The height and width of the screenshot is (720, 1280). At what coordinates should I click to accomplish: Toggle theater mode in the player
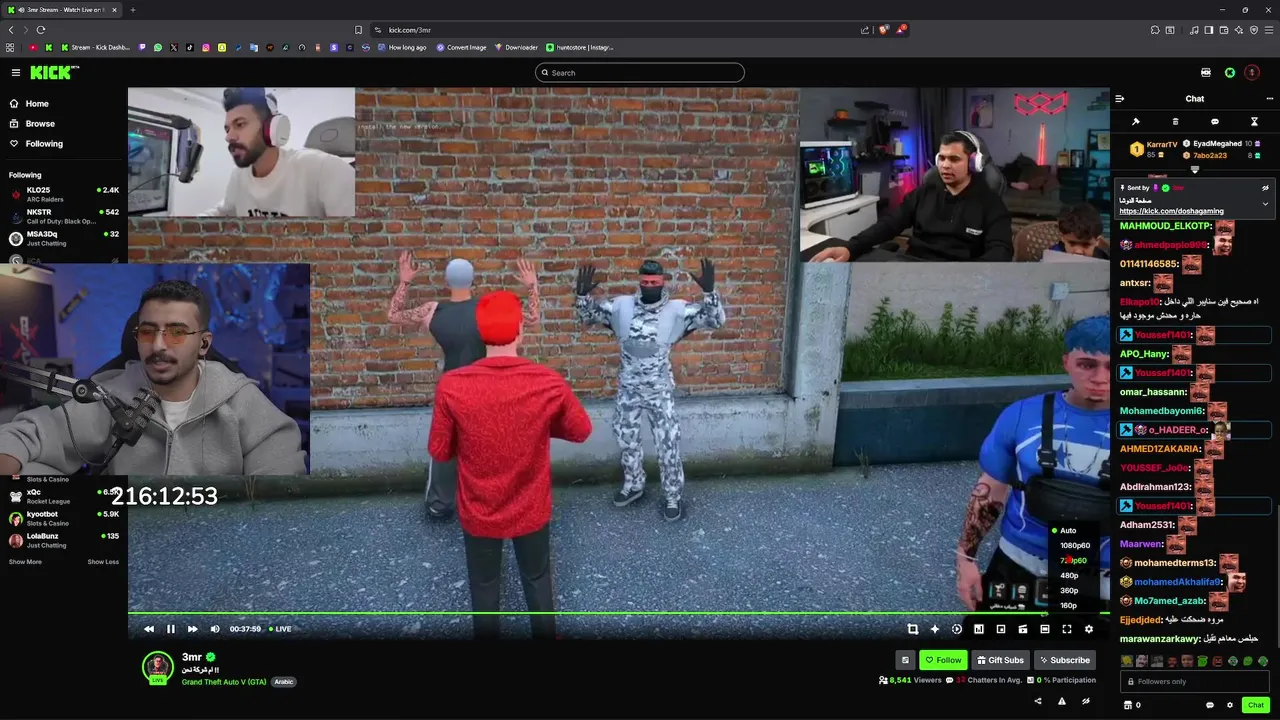pyautogui.click(x=1045, y=629)
